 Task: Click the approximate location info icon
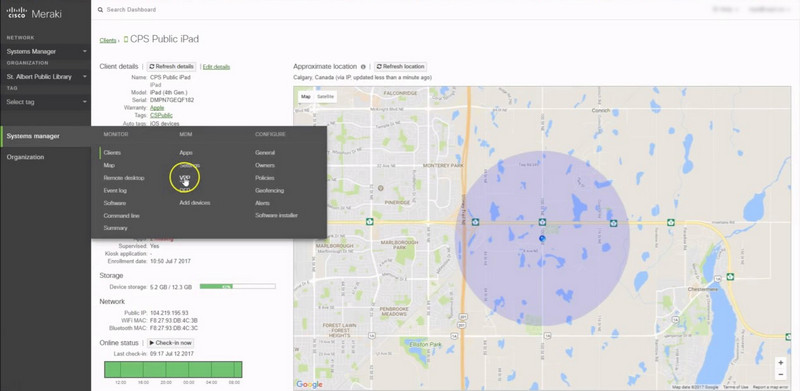pyautogui.click(x=363, y=67)
